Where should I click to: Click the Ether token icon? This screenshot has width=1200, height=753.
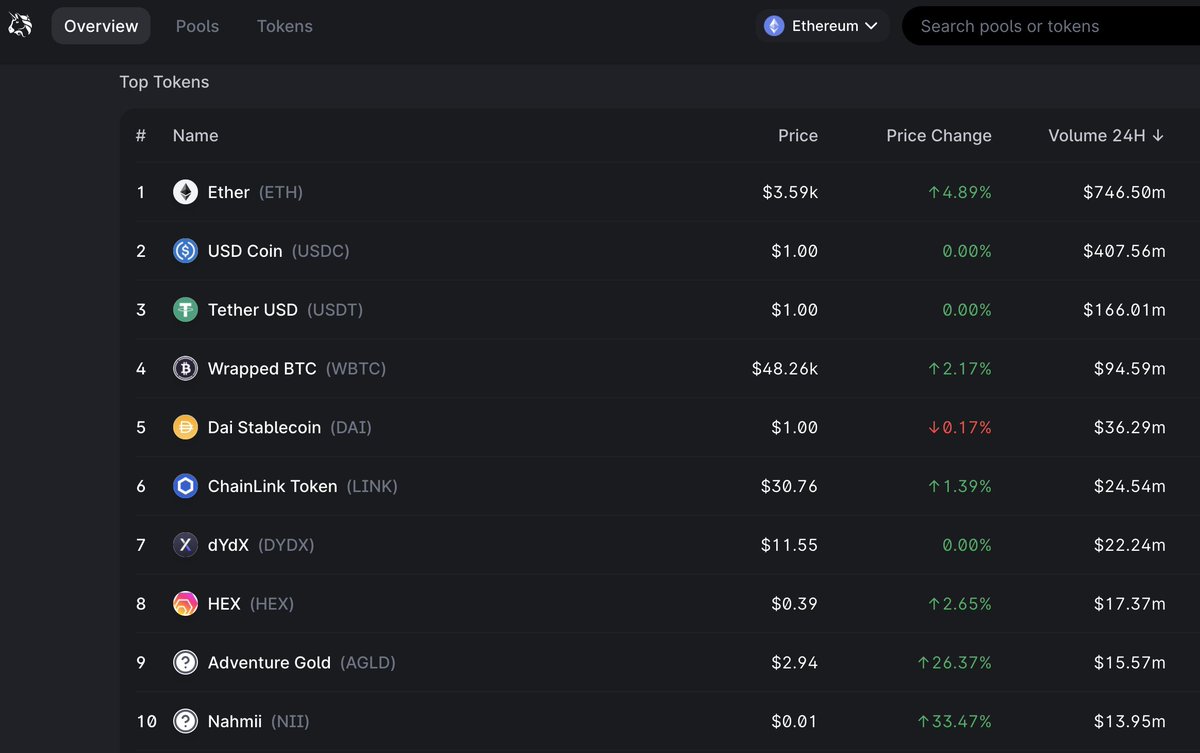tap(185, 192)
